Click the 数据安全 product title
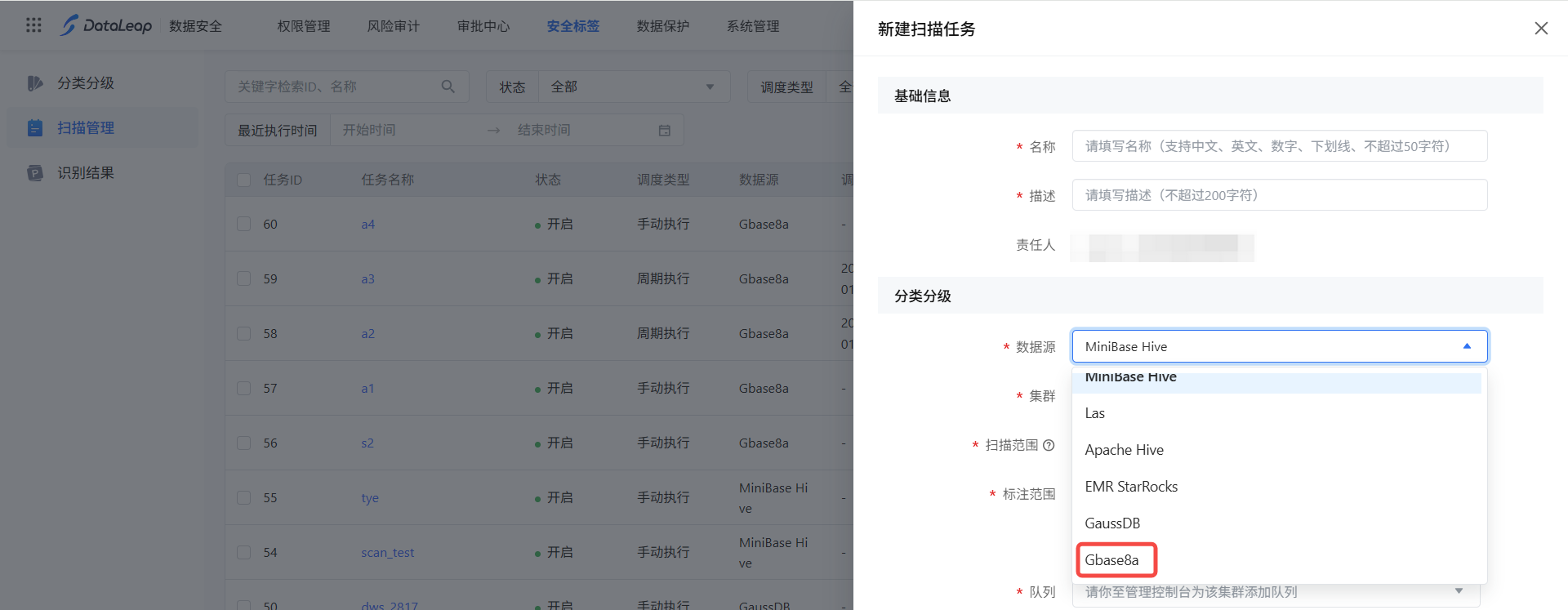This screenshot has width=1568, height=610. [x=196, y=26]
